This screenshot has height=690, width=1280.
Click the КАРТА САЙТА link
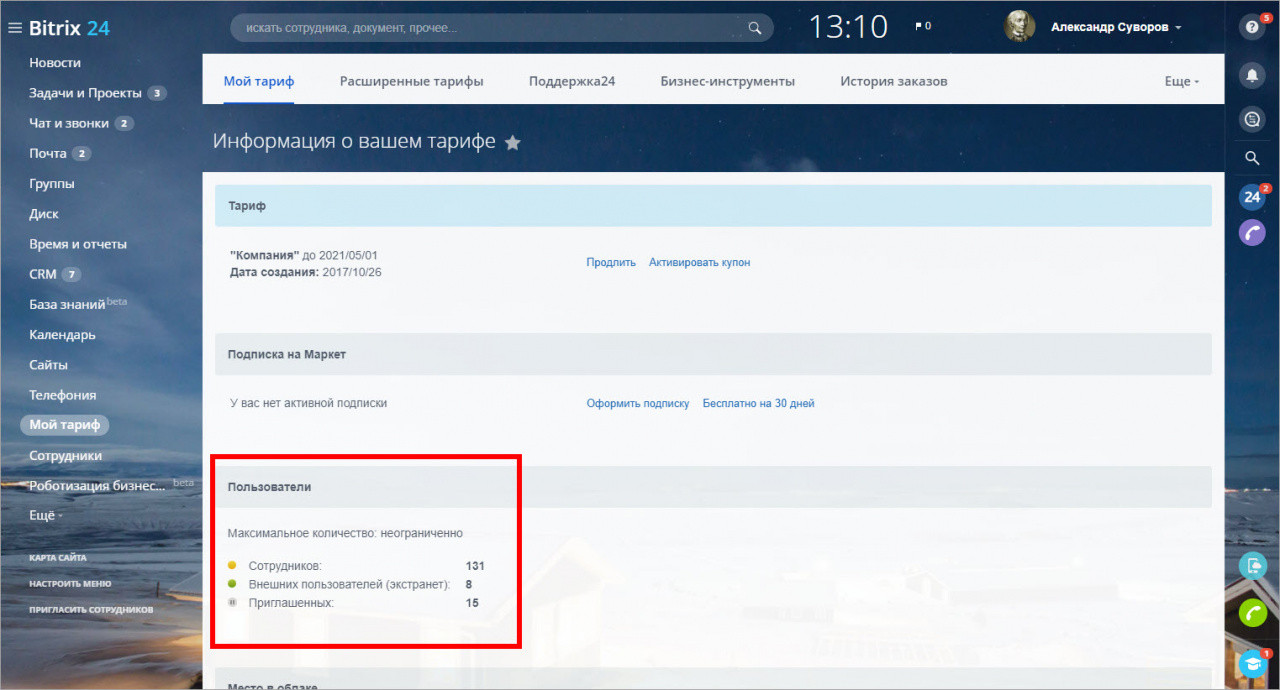58,557
